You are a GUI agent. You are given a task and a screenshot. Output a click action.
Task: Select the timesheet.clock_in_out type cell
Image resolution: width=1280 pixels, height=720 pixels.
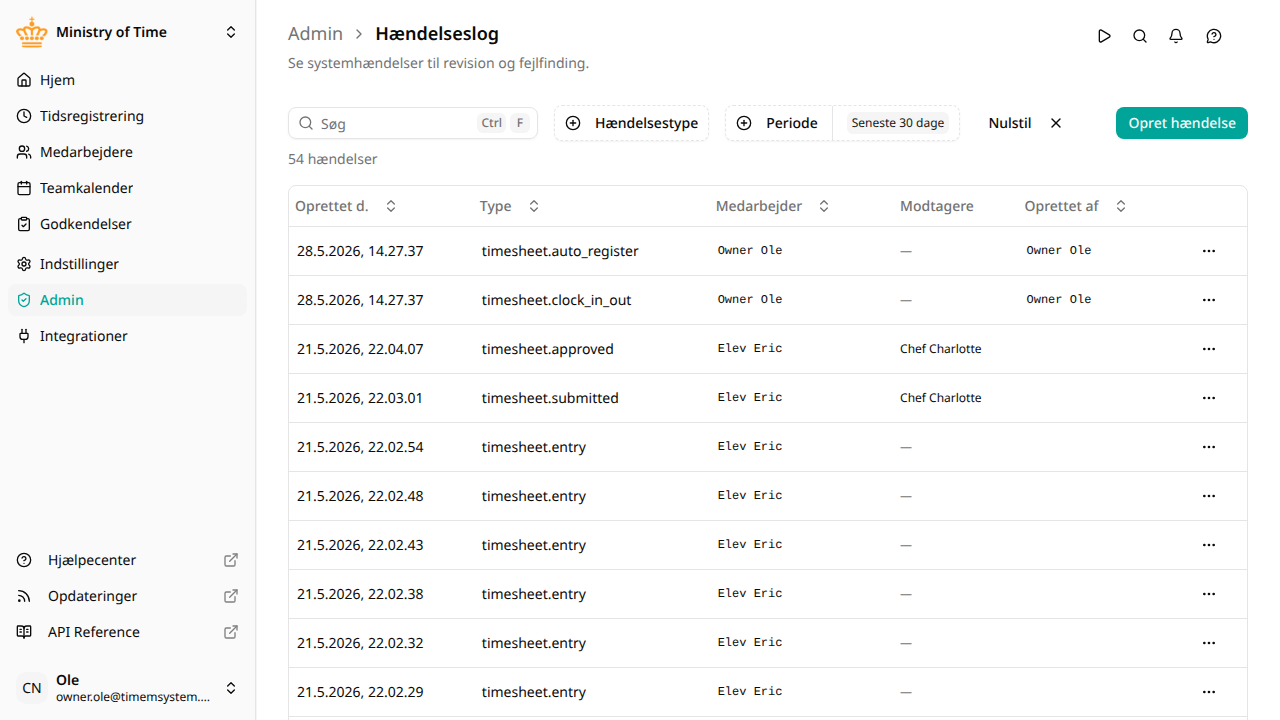coord(556,300)
